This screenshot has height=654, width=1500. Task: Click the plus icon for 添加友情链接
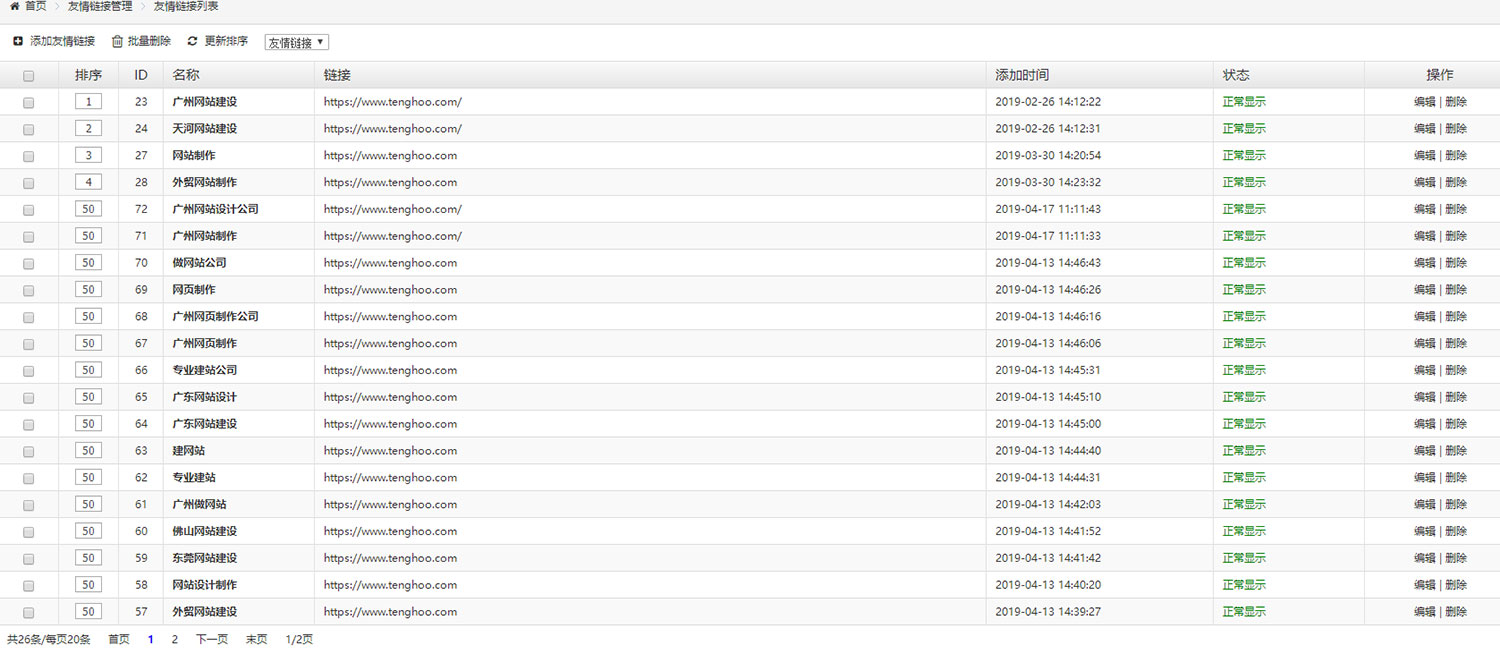click(17, 42)
